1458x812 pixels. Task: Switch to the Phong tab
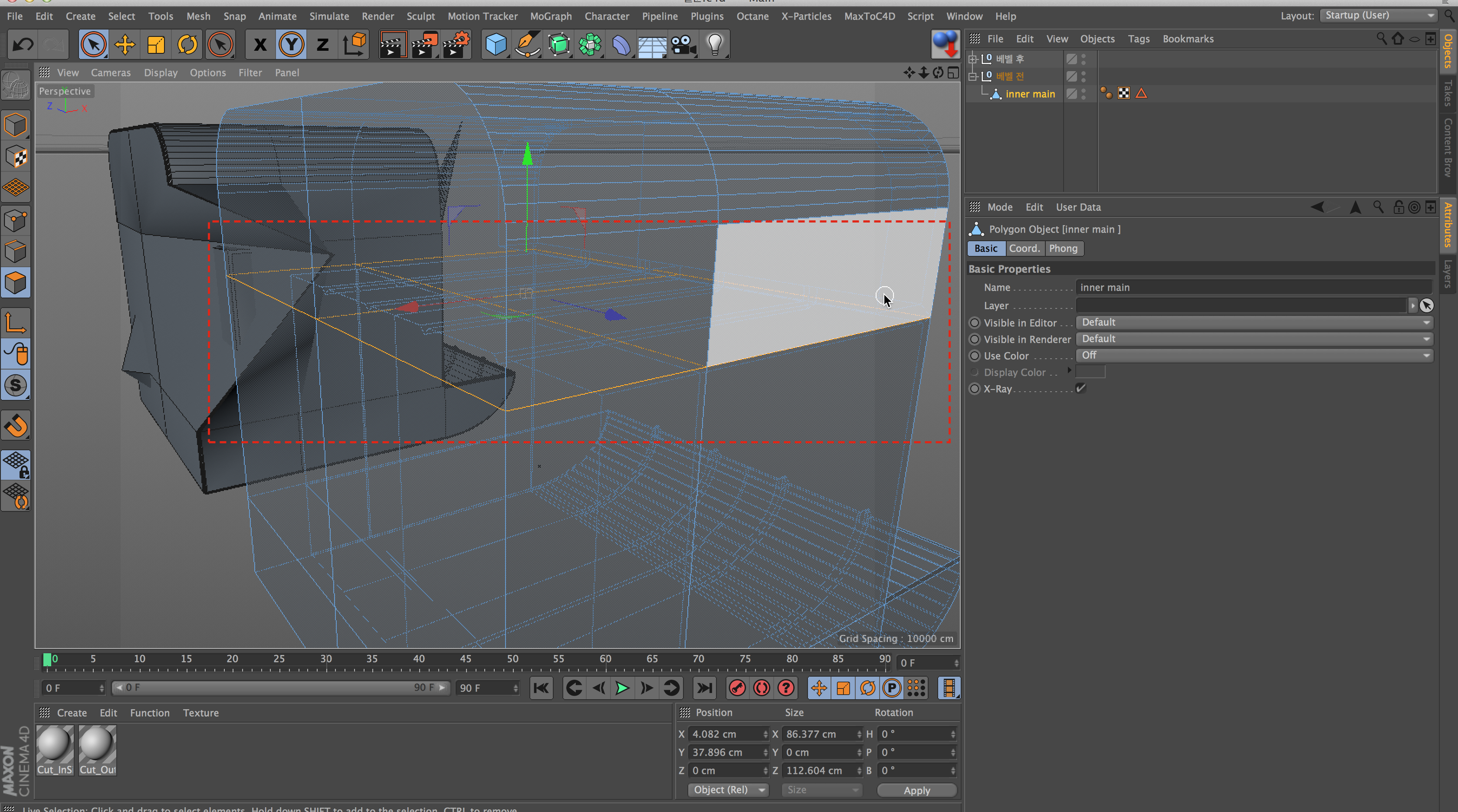(x=1063, y=249)
